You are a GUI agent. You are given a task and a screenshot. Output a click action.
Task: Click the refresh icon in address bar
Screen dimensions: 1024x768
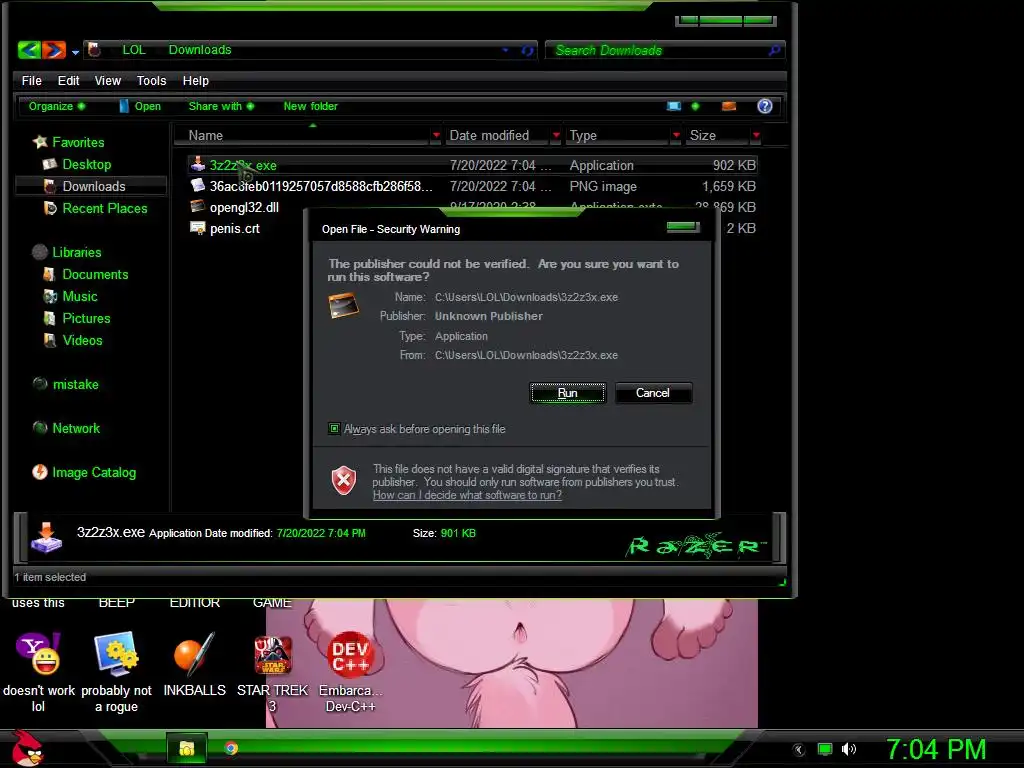(527, 50)
